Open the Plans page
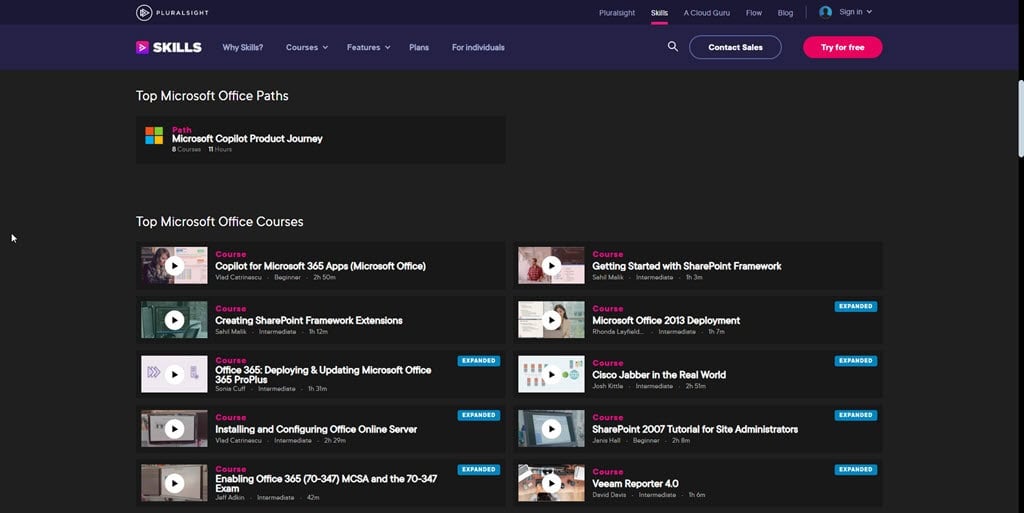Image resolution: width=1024 pixels, height=513 pixels. (x=419, y=48)
